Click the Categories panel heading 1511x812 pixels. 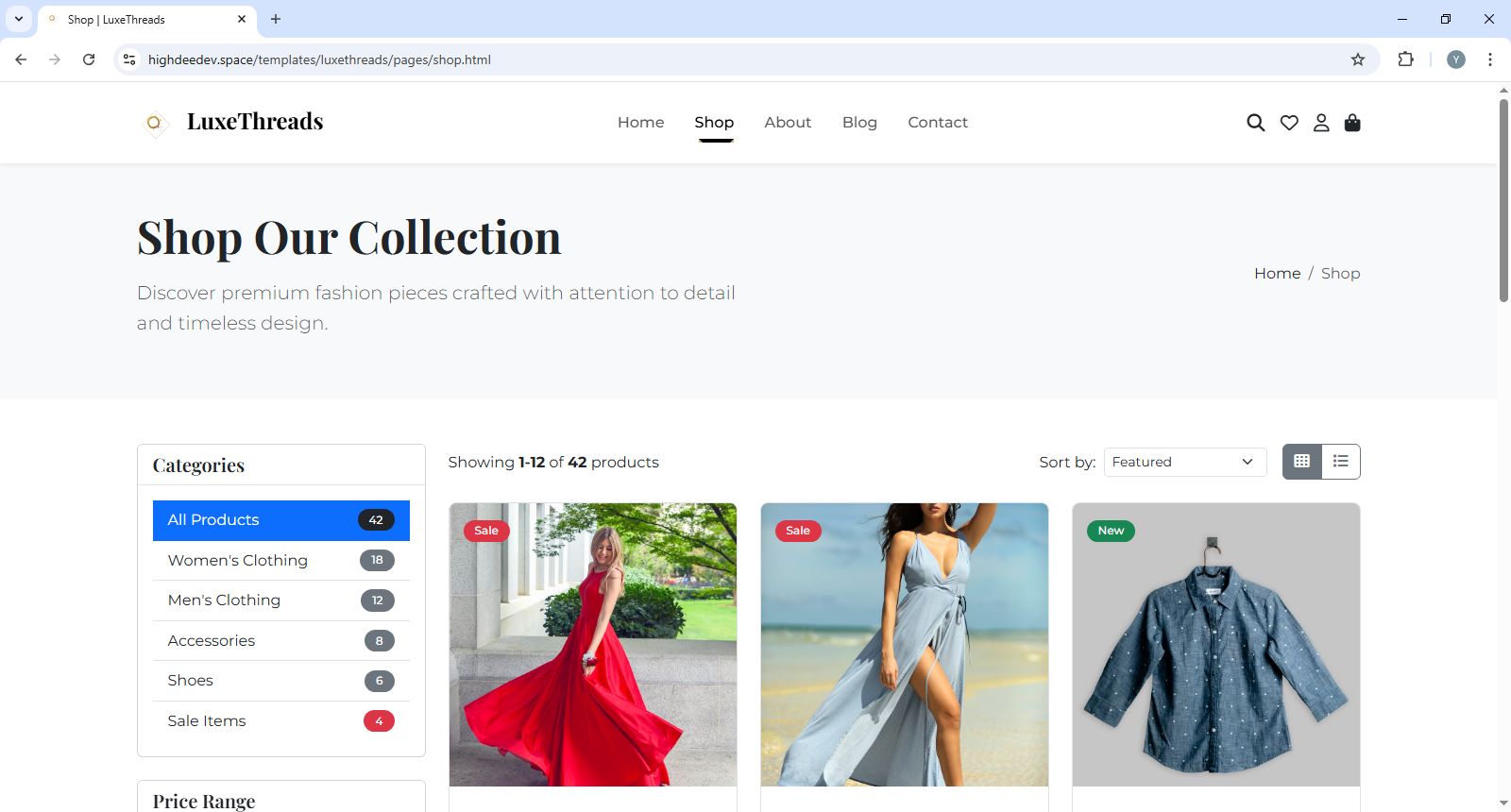click(x=198, y=465)
